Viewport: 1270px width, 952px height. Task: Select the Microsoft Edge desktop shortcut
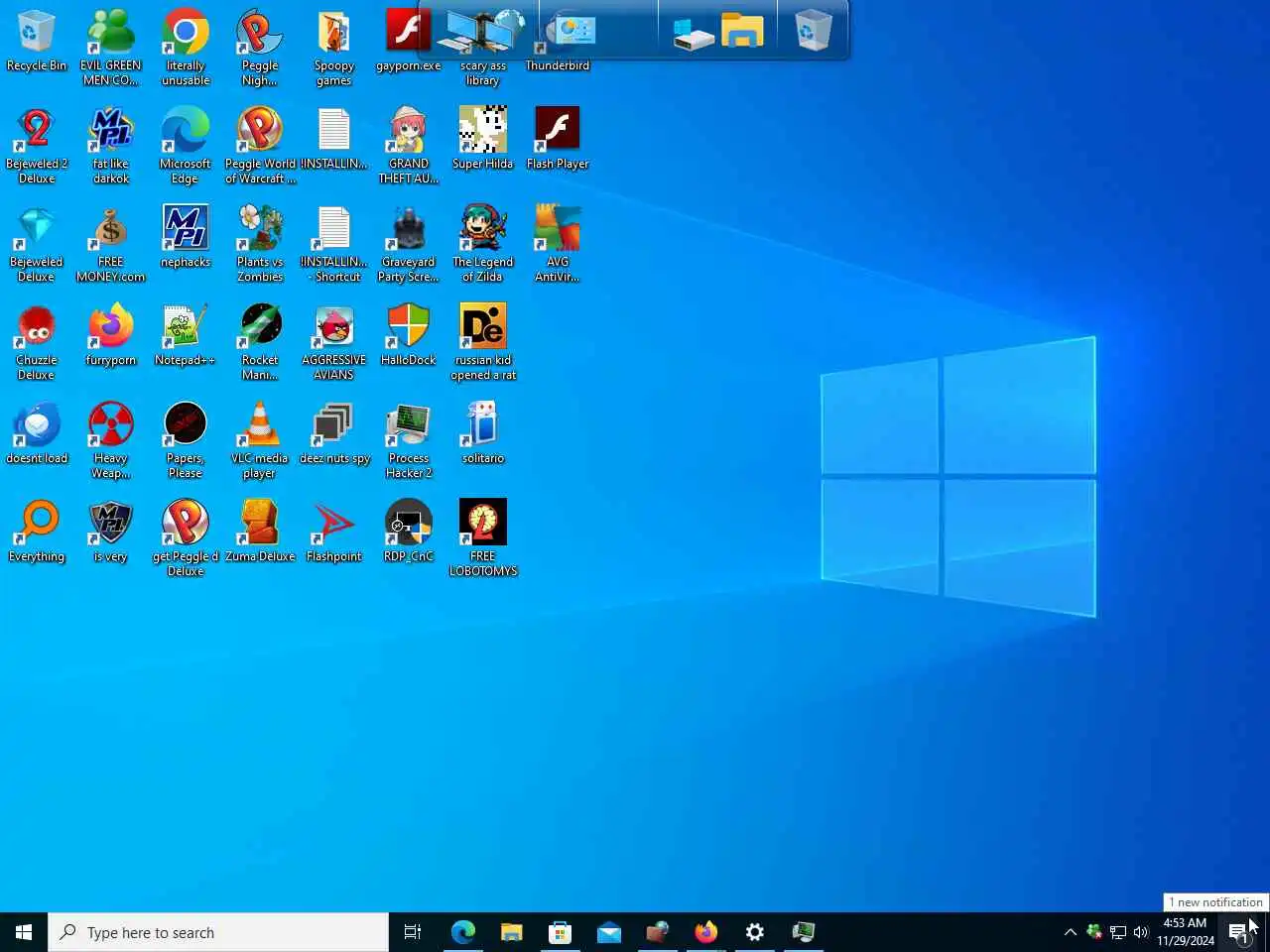[x=186, y=146]
